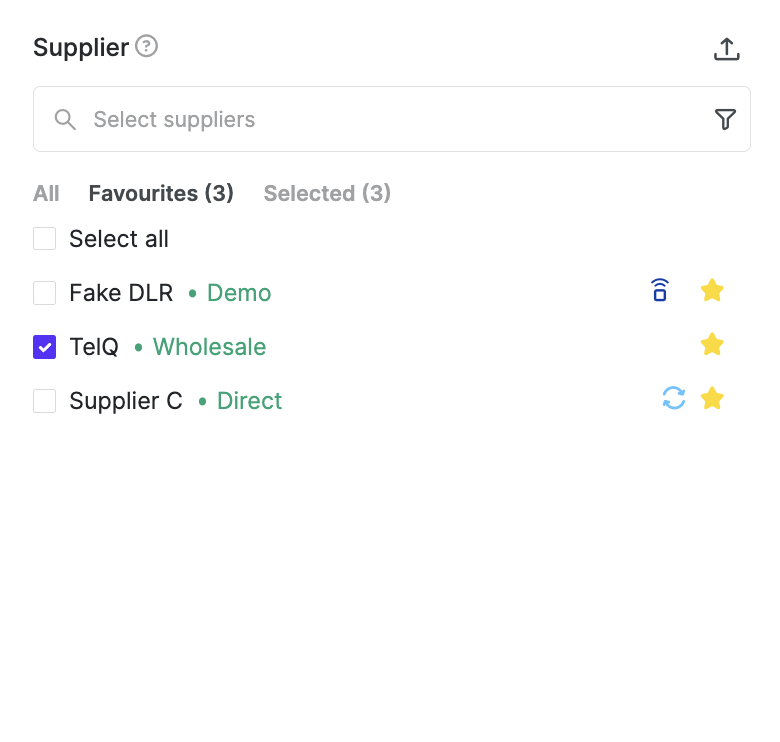Click Fake DLR's blue device signal icon
780x742 pixels.
click(660, 290)
